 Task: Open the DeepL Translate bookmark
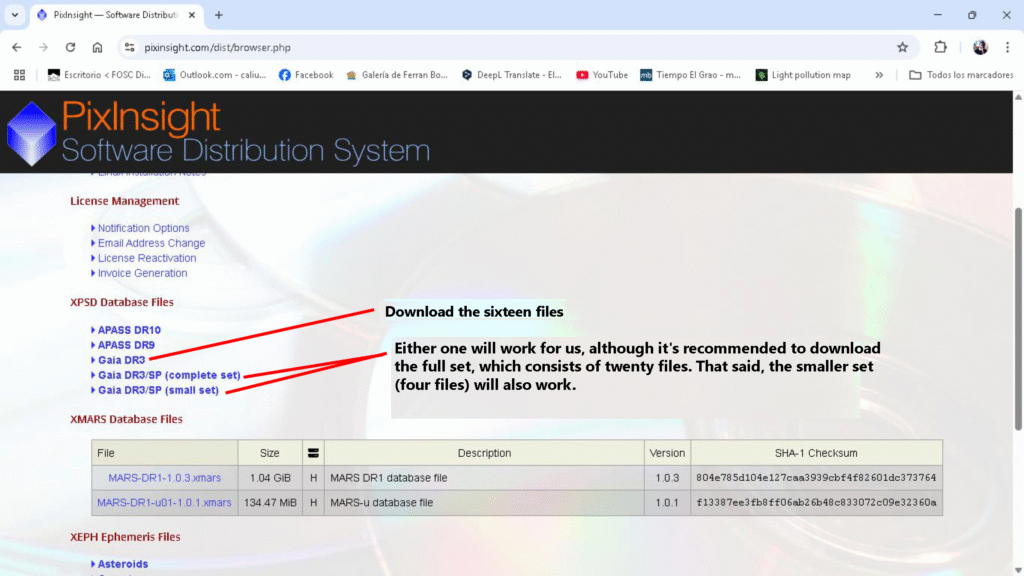click(x=511, y=75)
